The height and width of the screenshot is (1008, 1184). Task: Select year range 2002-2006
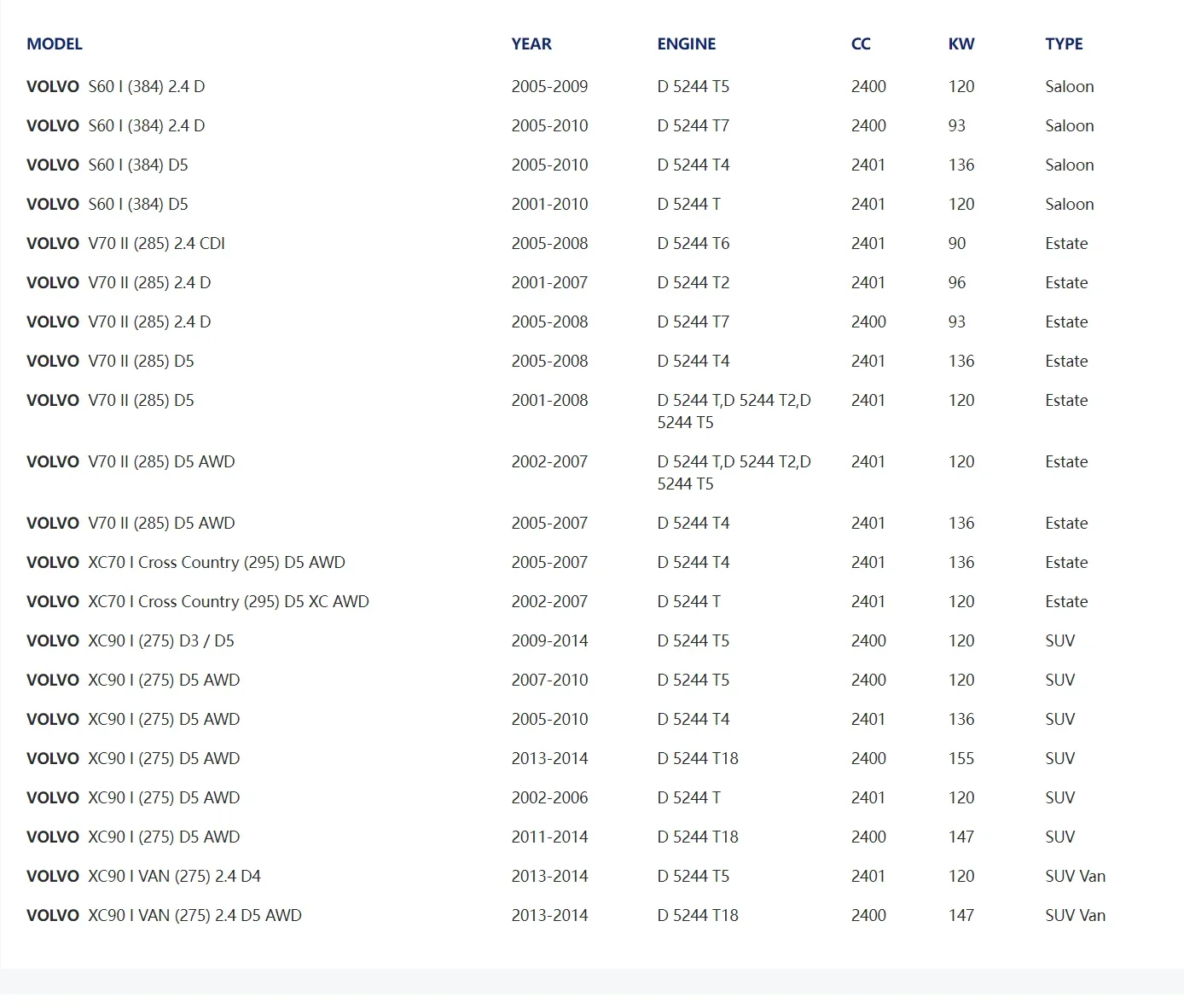click(549, 797)
